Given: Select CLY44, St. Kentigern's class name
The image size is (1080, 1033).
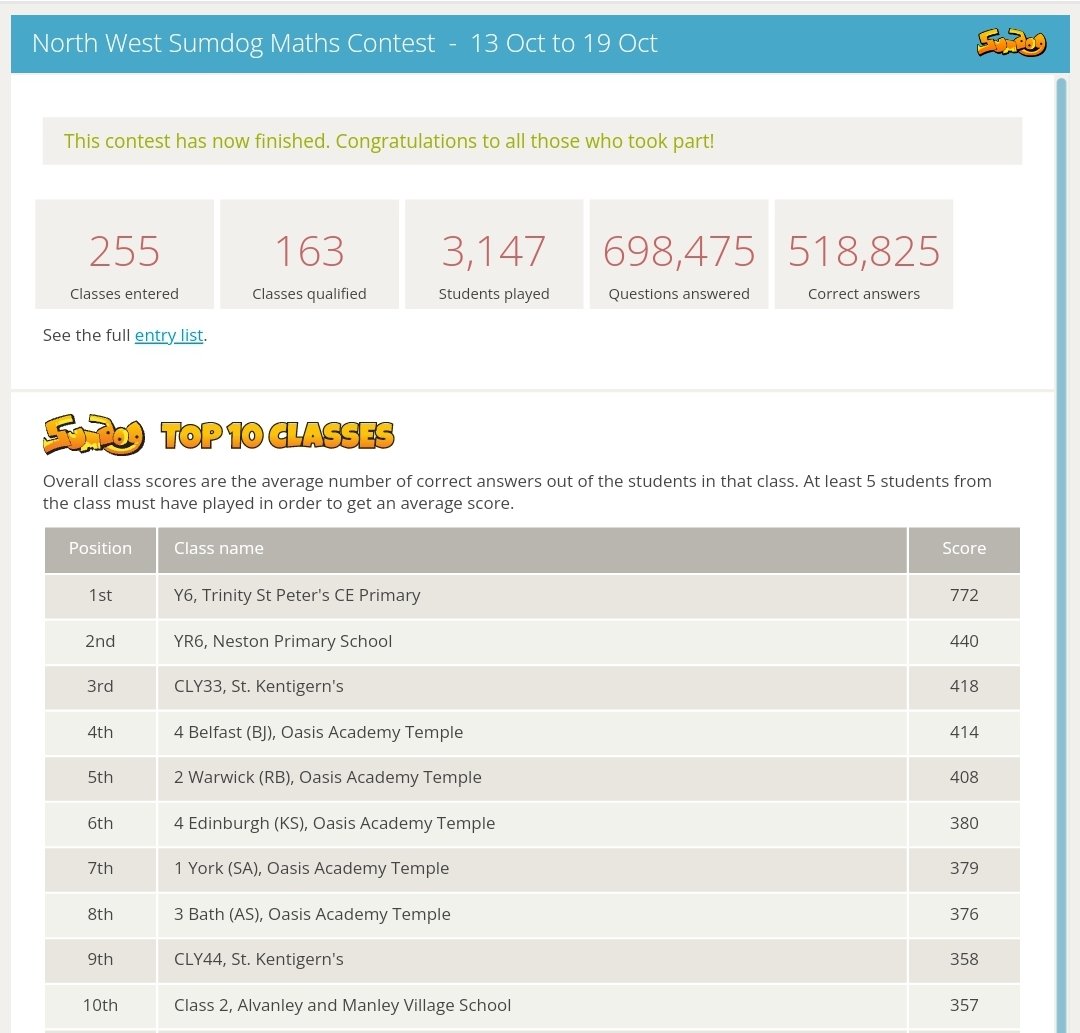Looking at the screenshot, I should (x=258, y=959).
